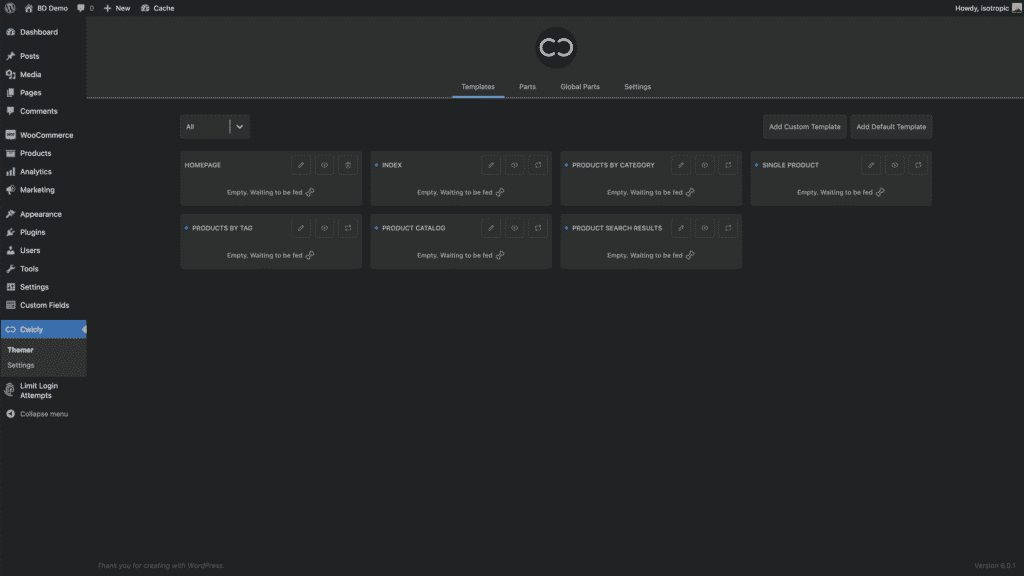The width and height of the screenshot is (1024, 576).
Task: Click pencil icon on SINGLE PRODUCT card
Action: click(x=871, y=165)
